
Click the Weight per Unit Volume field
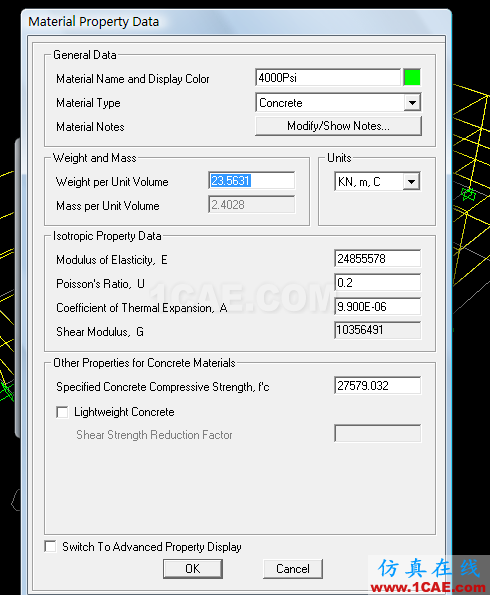[x=251, y=181]
